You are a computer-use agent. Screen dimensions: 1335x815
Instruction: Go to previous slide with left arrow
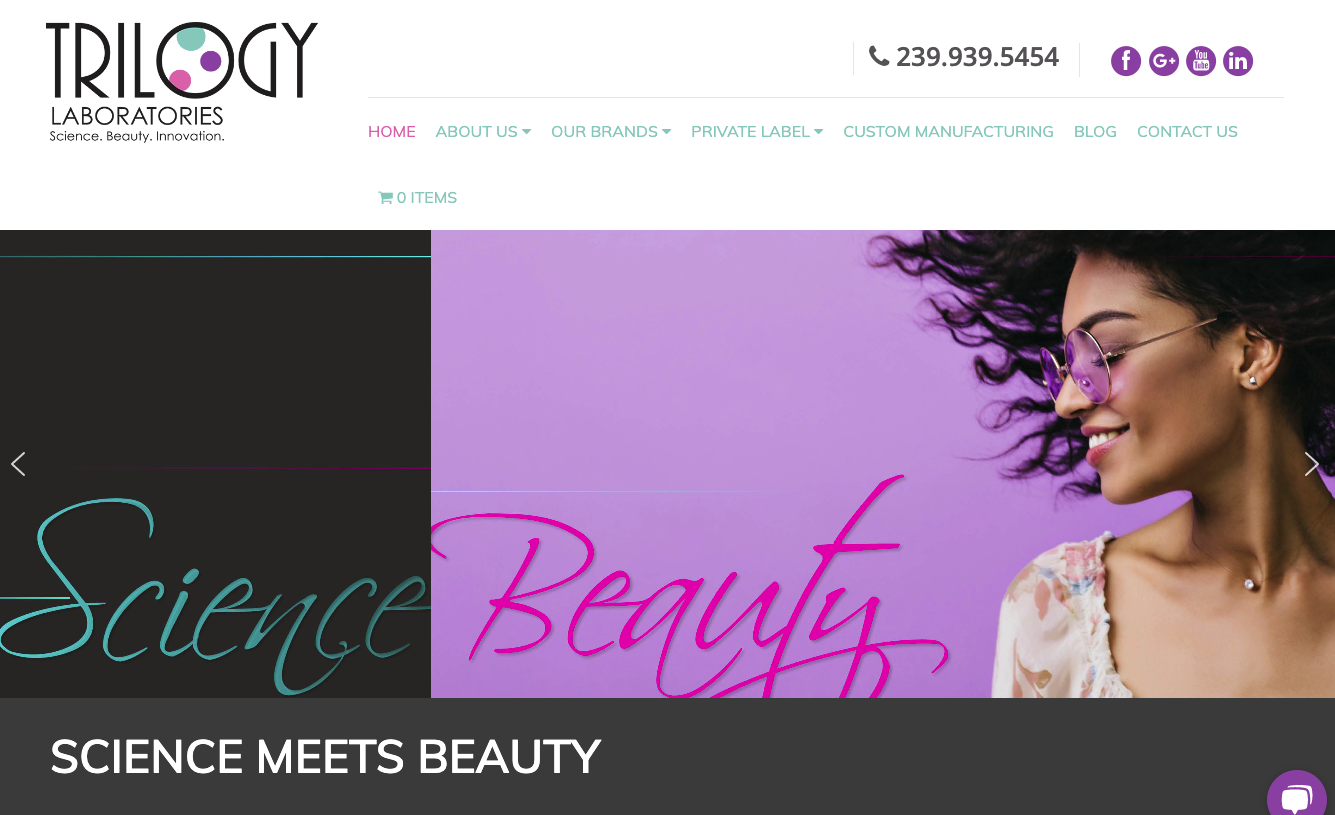point(18,464)
